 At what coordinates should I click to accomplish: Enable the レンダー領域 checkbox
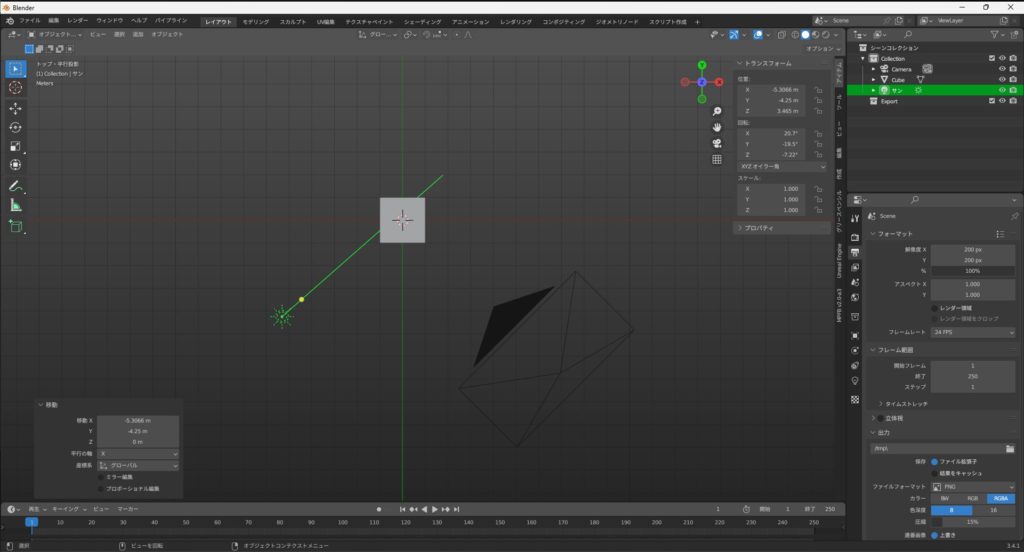[935, 308]
